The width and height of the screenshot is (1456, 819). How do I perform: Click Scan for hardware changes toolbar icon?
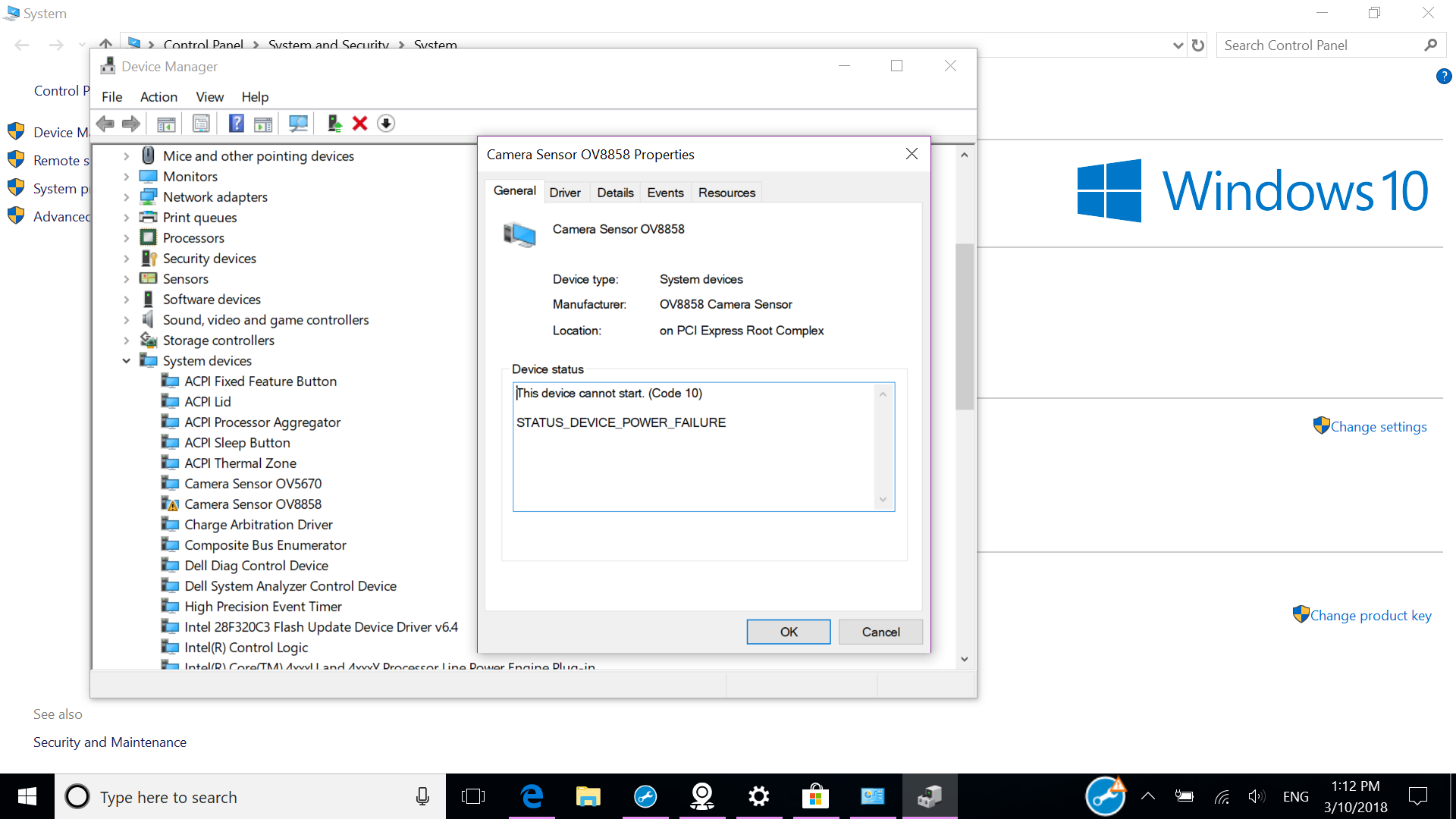(298, 124)
